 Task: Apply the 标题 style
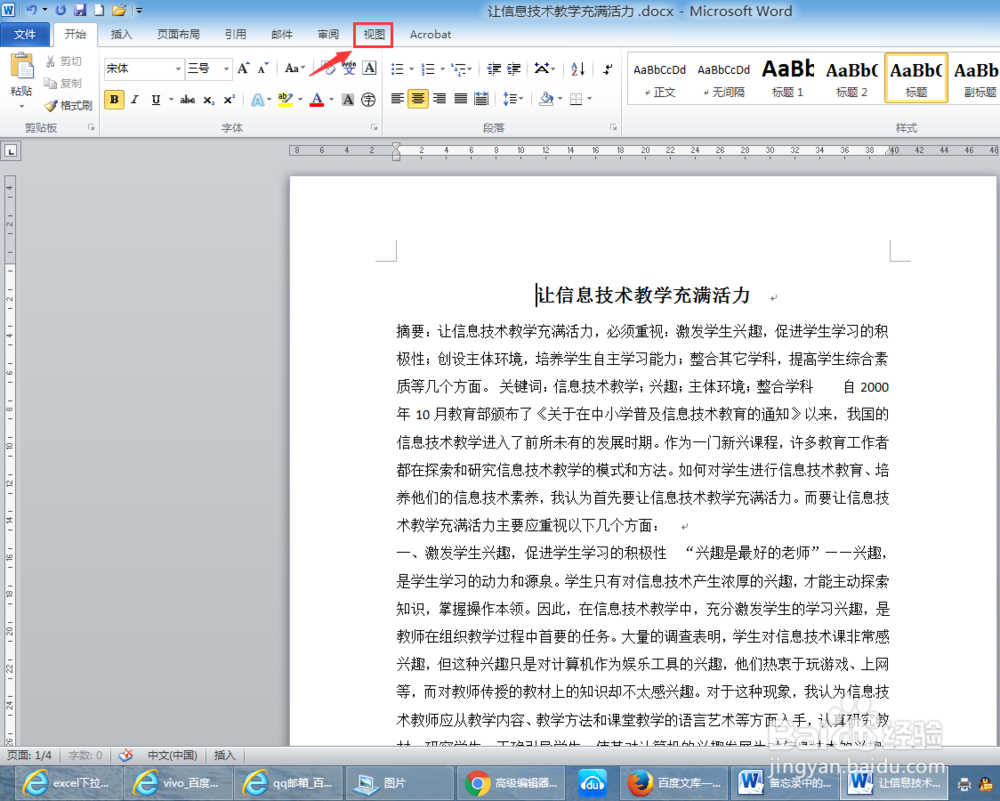pos(915,77)
